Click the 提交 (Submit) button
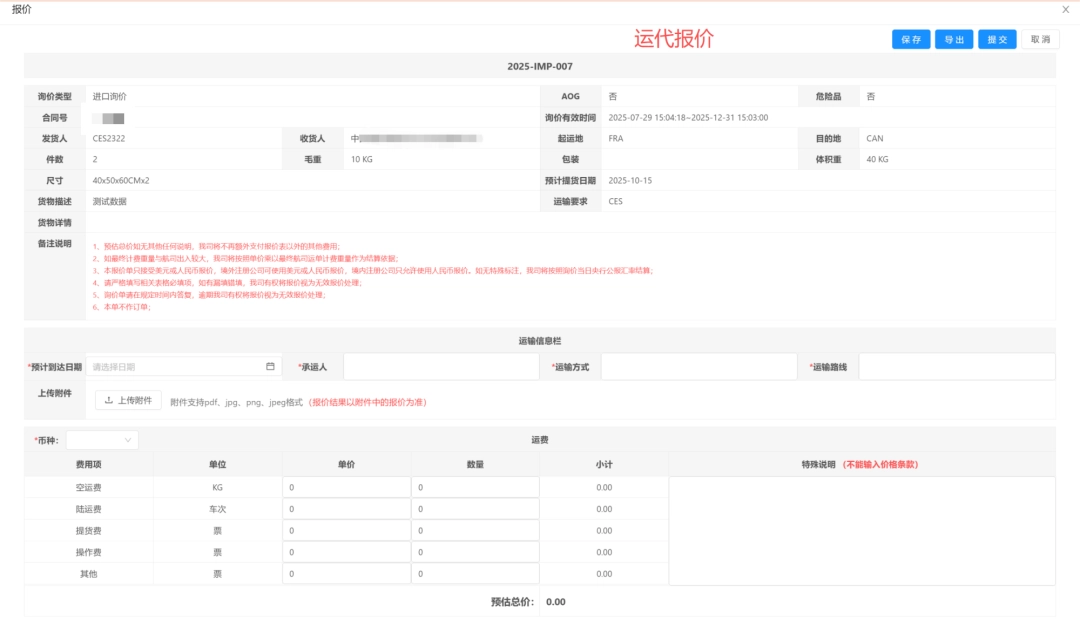The width and height of the screenshot is (1080, 619). (996, 39)
